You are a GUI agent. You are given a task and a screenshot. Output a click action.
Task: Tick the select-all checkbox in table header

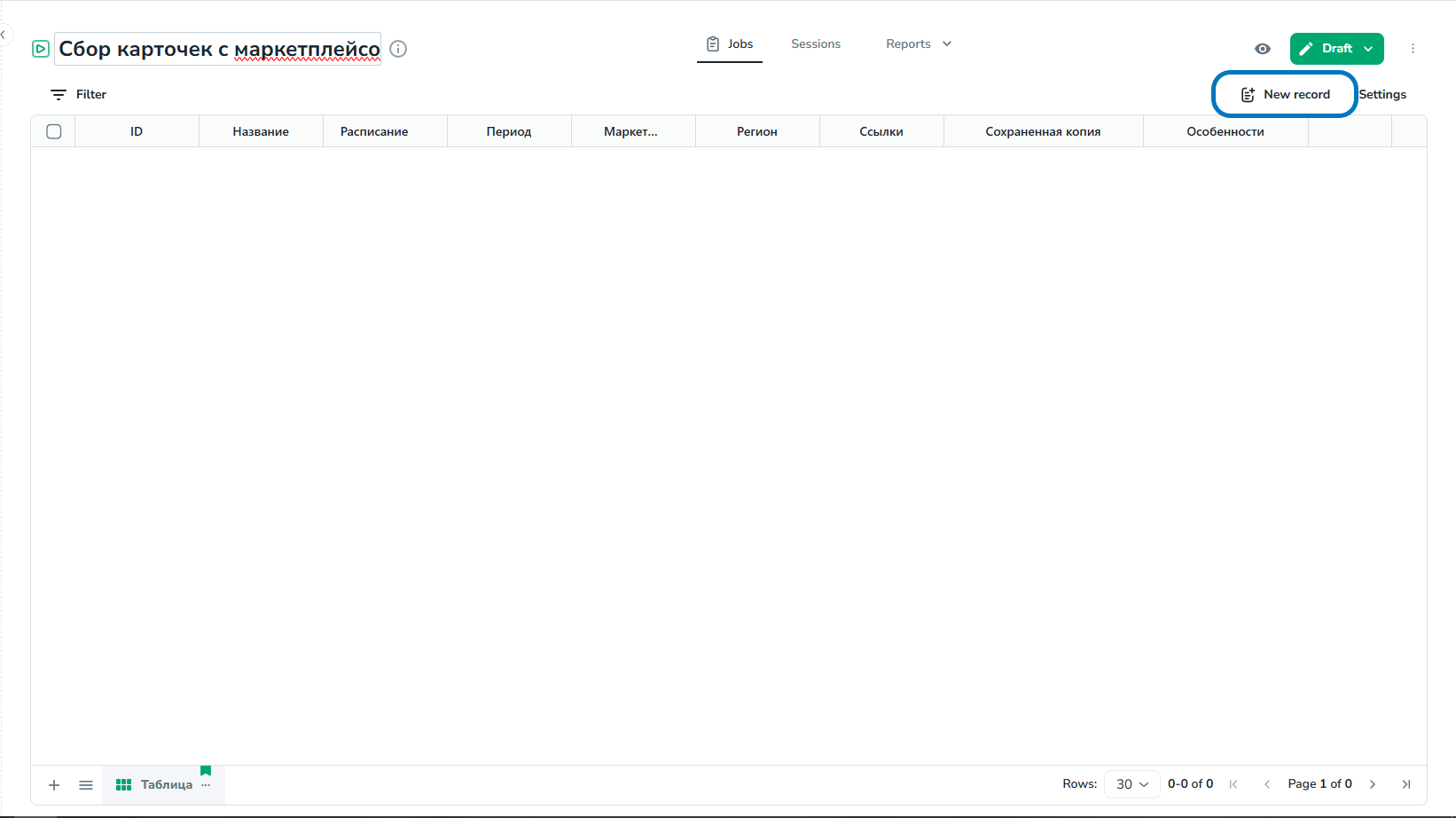tap(54, 131)
